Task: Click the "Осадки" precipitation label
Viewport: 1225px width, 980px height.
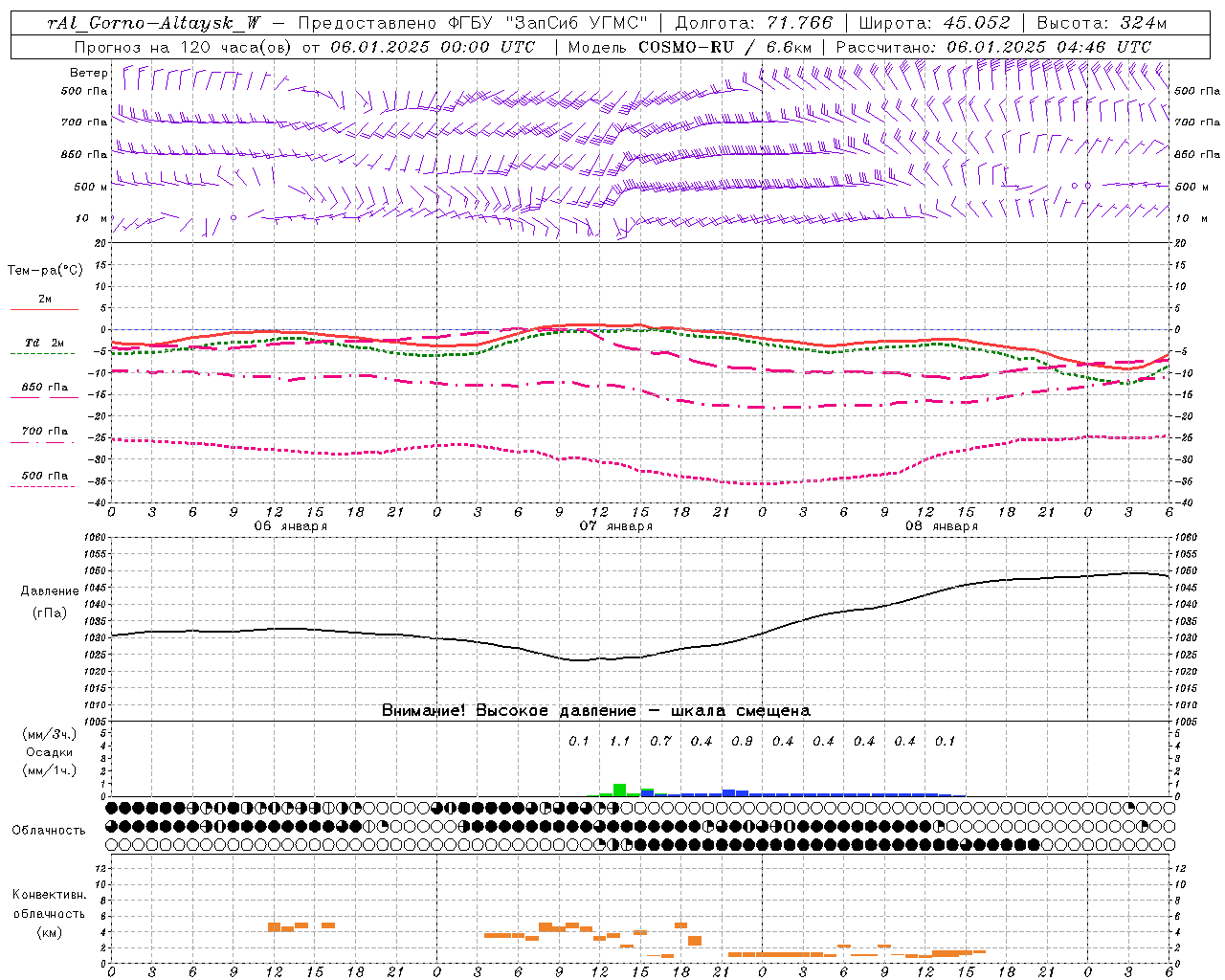Action: point(49,752)
